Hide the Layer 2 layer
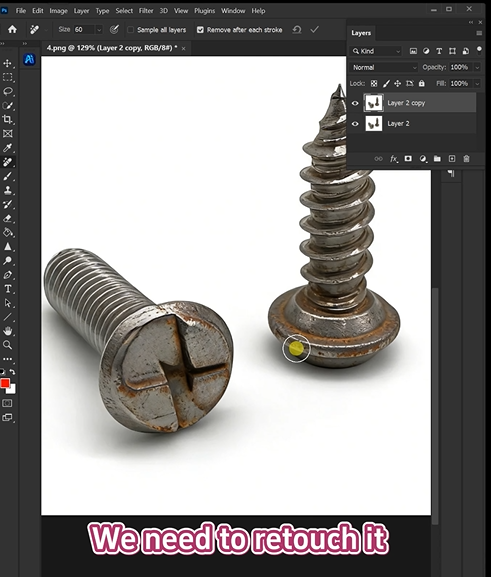The width and height of the screenshot is (491, 577). pyautogui.click(x=355, y=124)
